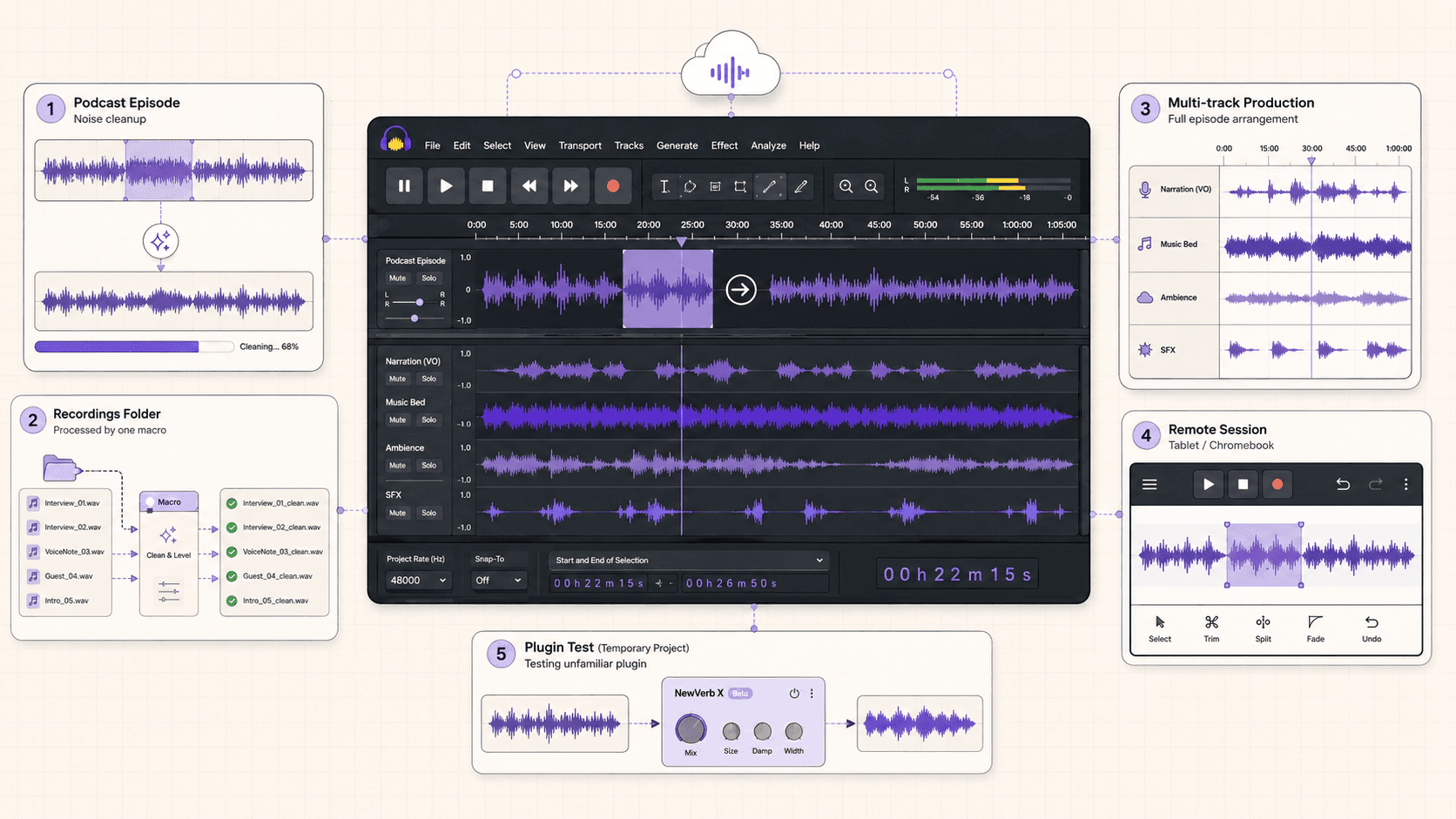Open the Edit menu
Screen dimensions: 1456x819
(x=462, y=145)
